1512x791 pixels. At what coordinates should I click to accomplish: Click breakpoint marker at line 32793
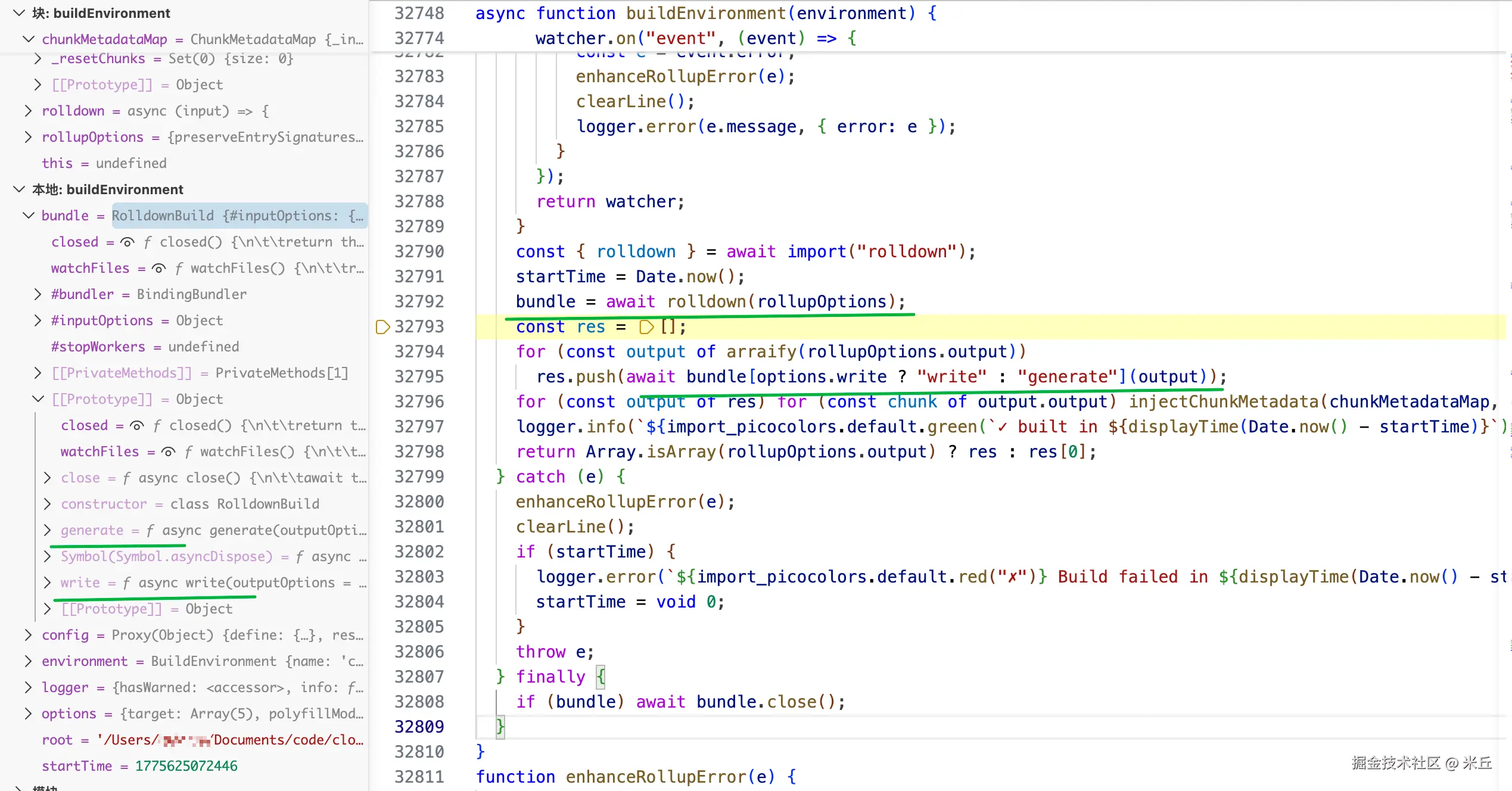tap(382, 327)
